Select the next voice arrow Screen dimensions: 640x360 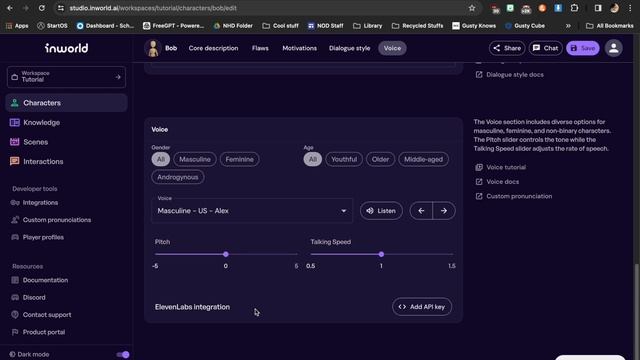[x=444, y=211]
